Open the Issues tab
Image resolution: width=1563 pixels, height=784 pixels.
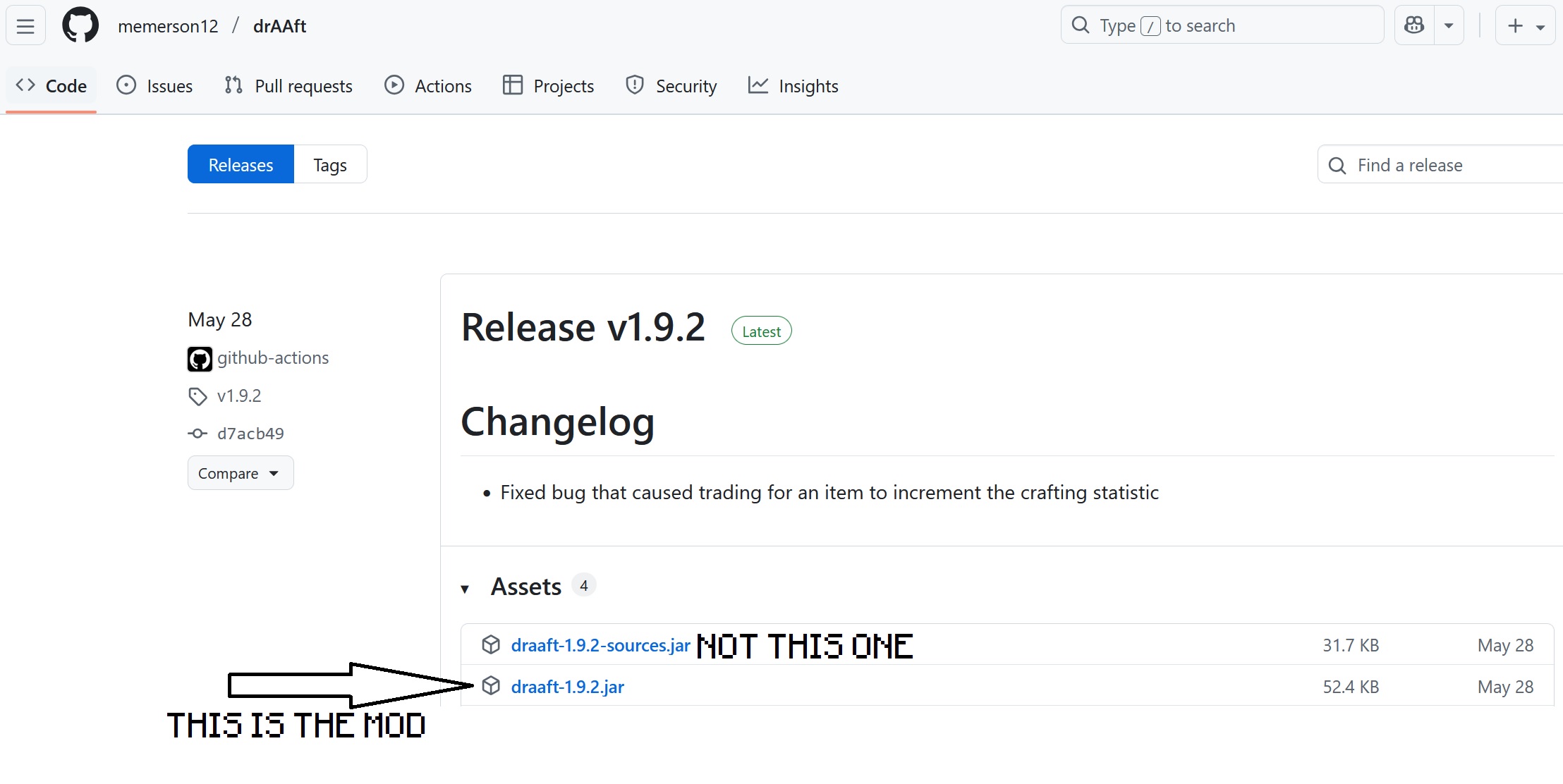(x=155, y=86)
